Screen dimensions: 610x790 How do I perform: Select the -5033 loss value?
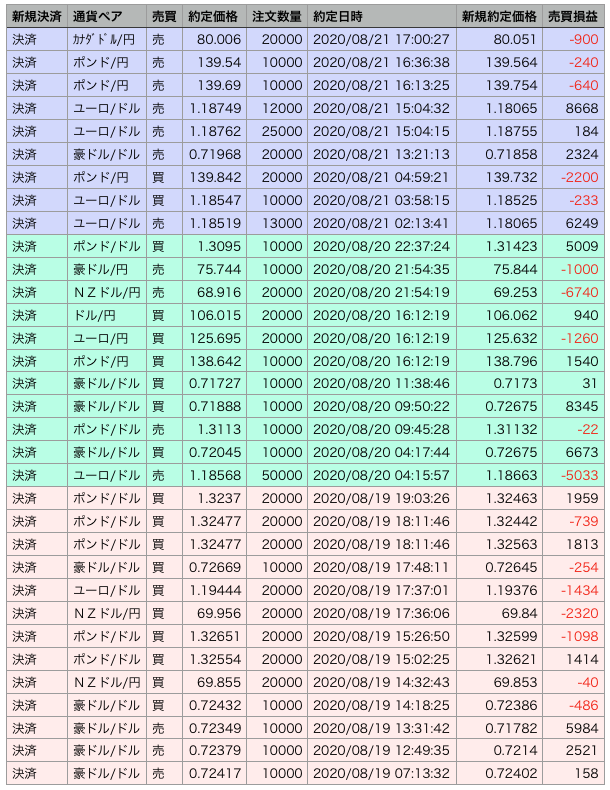pyautogui.click(x=577, y=475)
